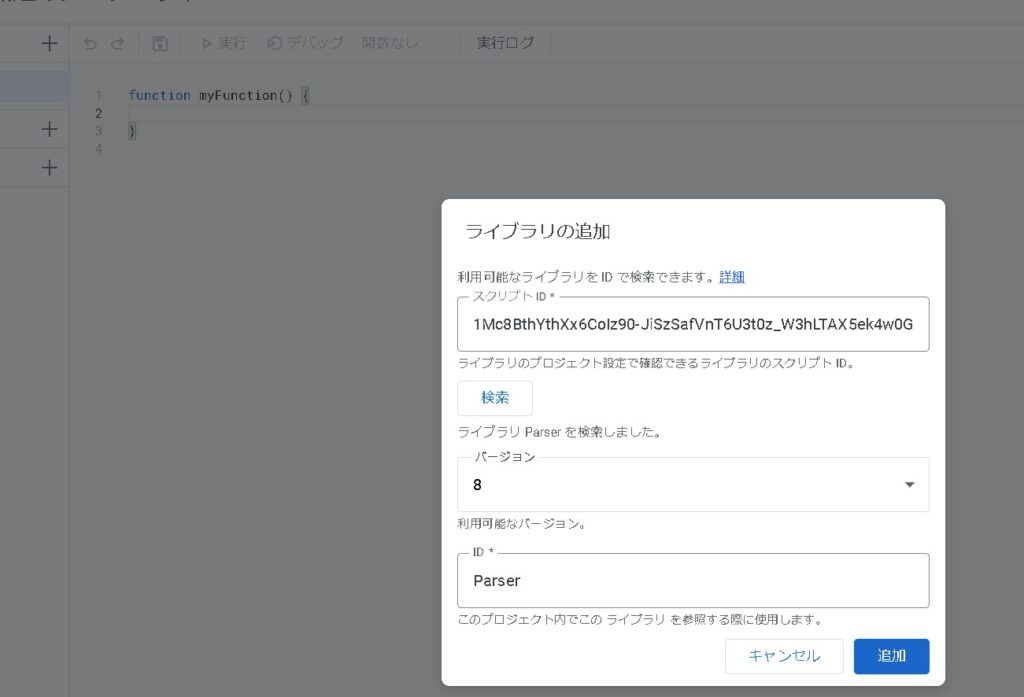Click into the スクリプト ID input field

pos(692,325)
